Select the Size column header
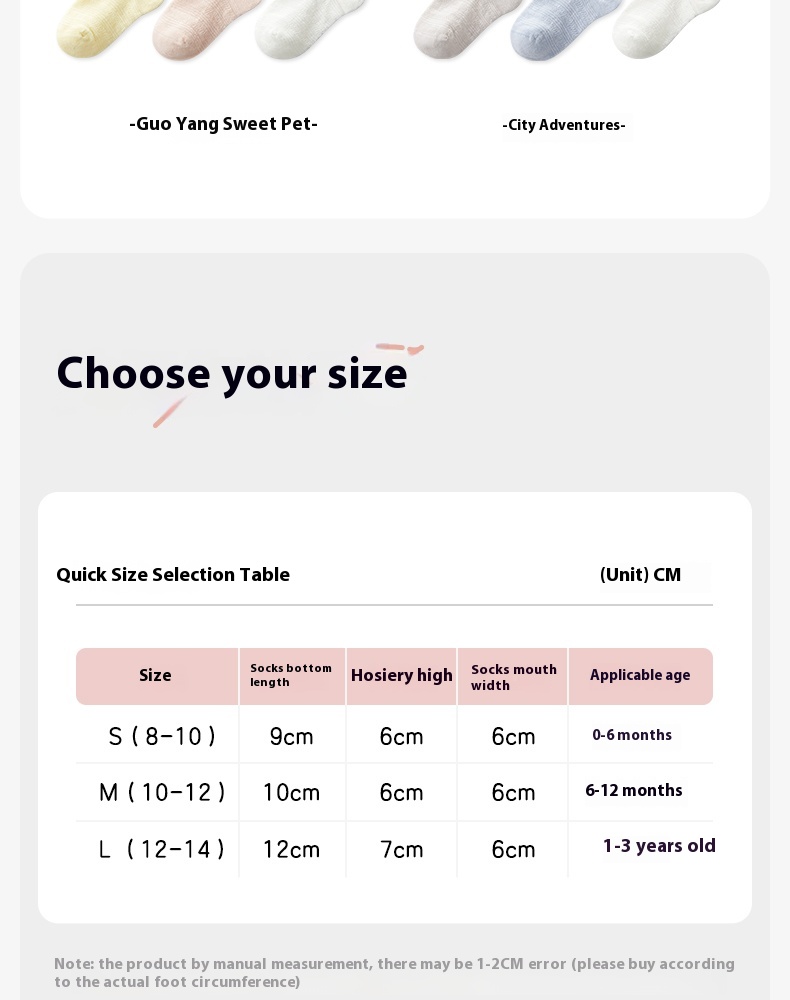This screenshot has width=790, height=1000. 155,676
